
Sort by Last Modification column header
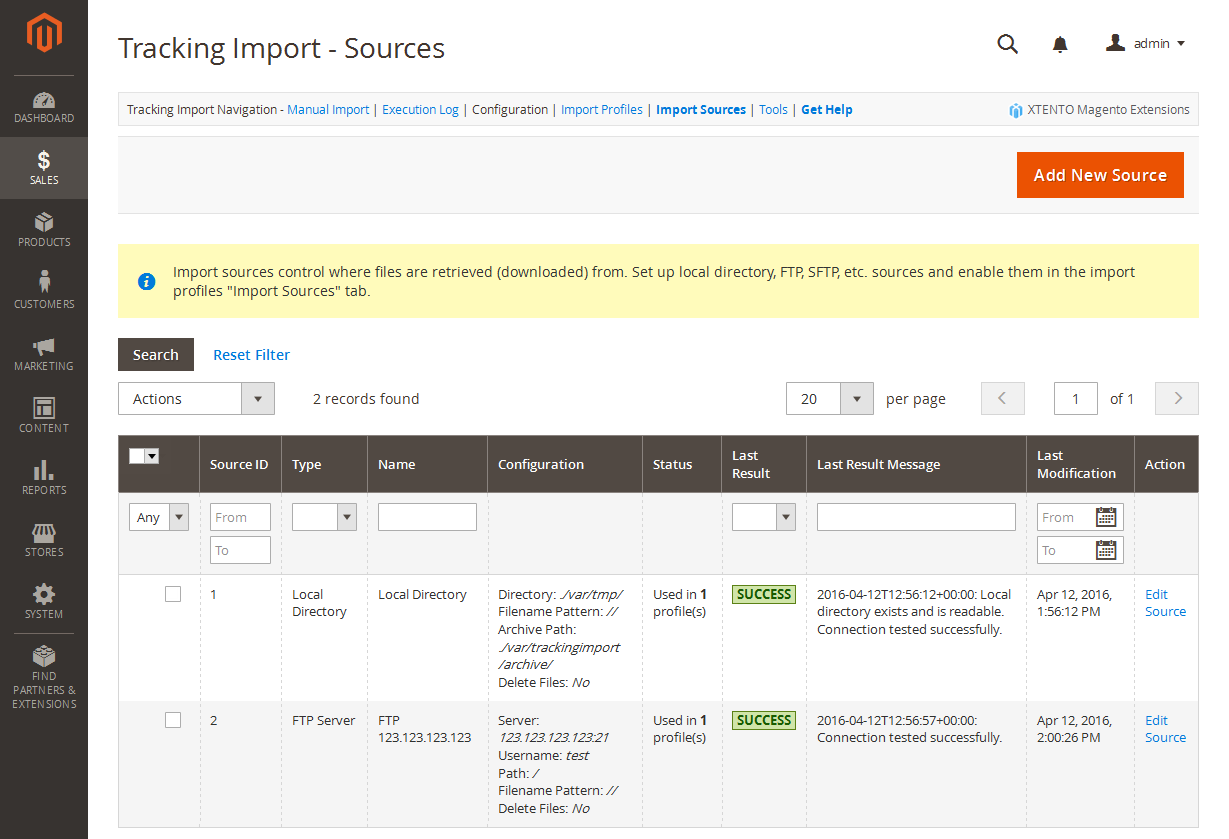point(1080,464)
